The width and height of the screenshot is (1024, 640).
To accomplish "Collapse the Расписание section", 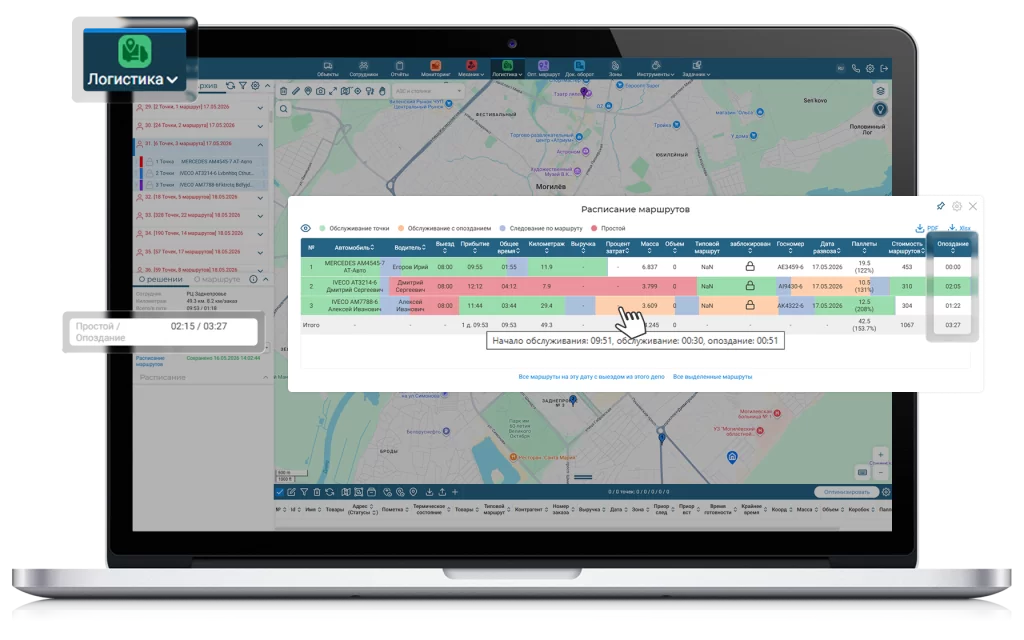I will click(265, 377).
